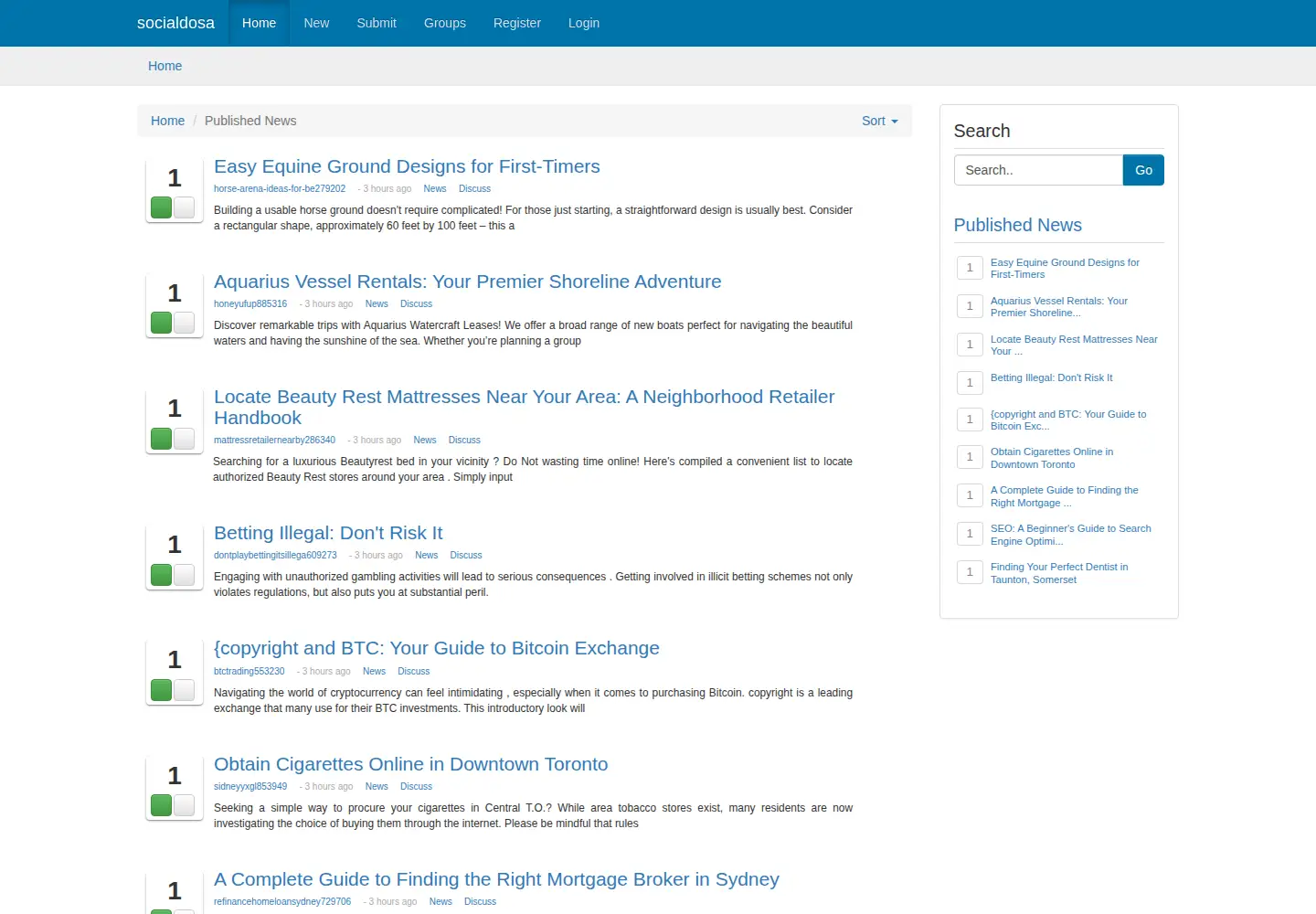Image resolution: width=1316 pixels, height=914 pixels.
Task: Downvote the Obtain Cigarettes Online post
Action: 185,805
